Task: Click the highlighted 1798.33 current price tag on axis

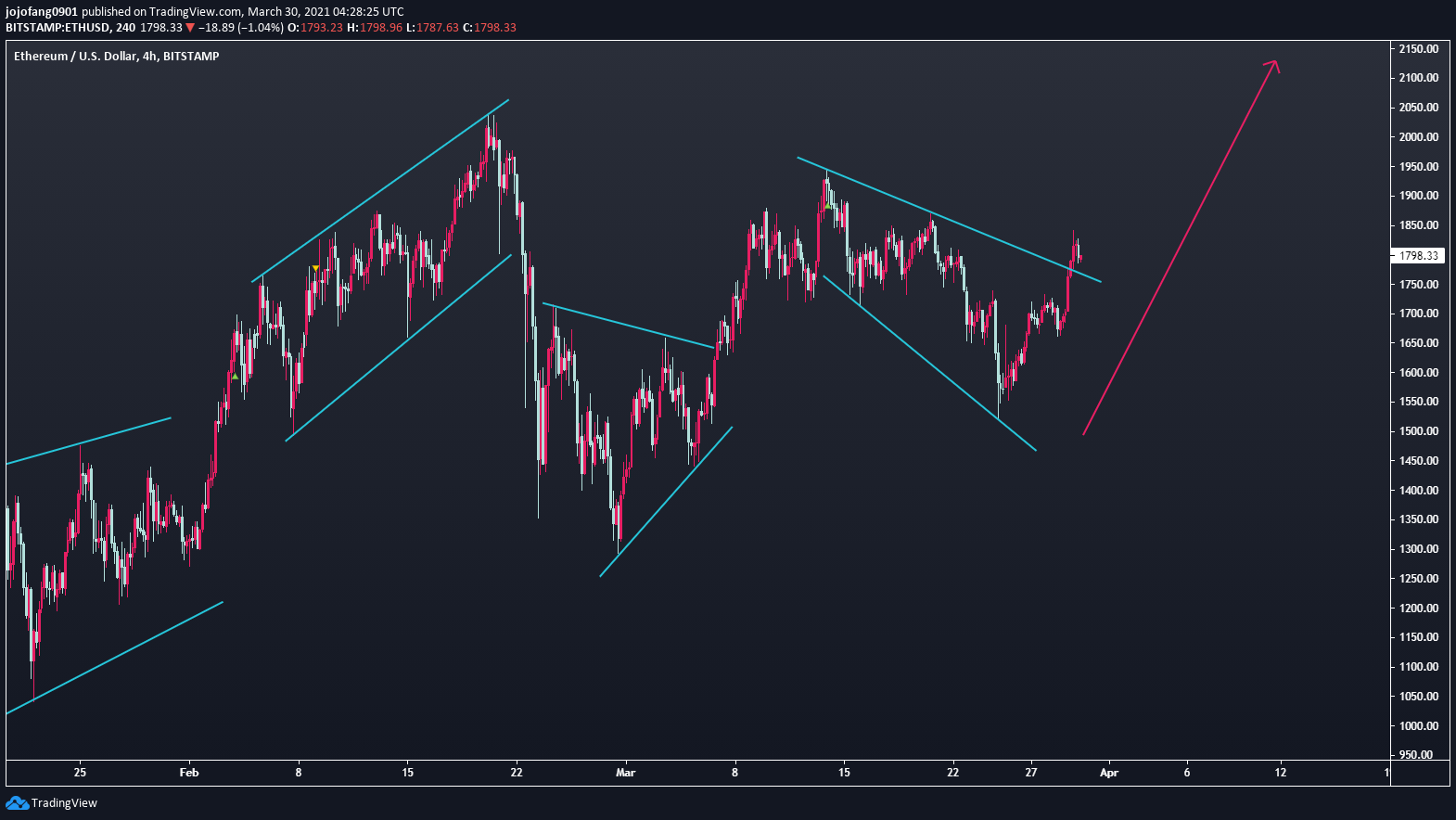Action: point(1419,256)
